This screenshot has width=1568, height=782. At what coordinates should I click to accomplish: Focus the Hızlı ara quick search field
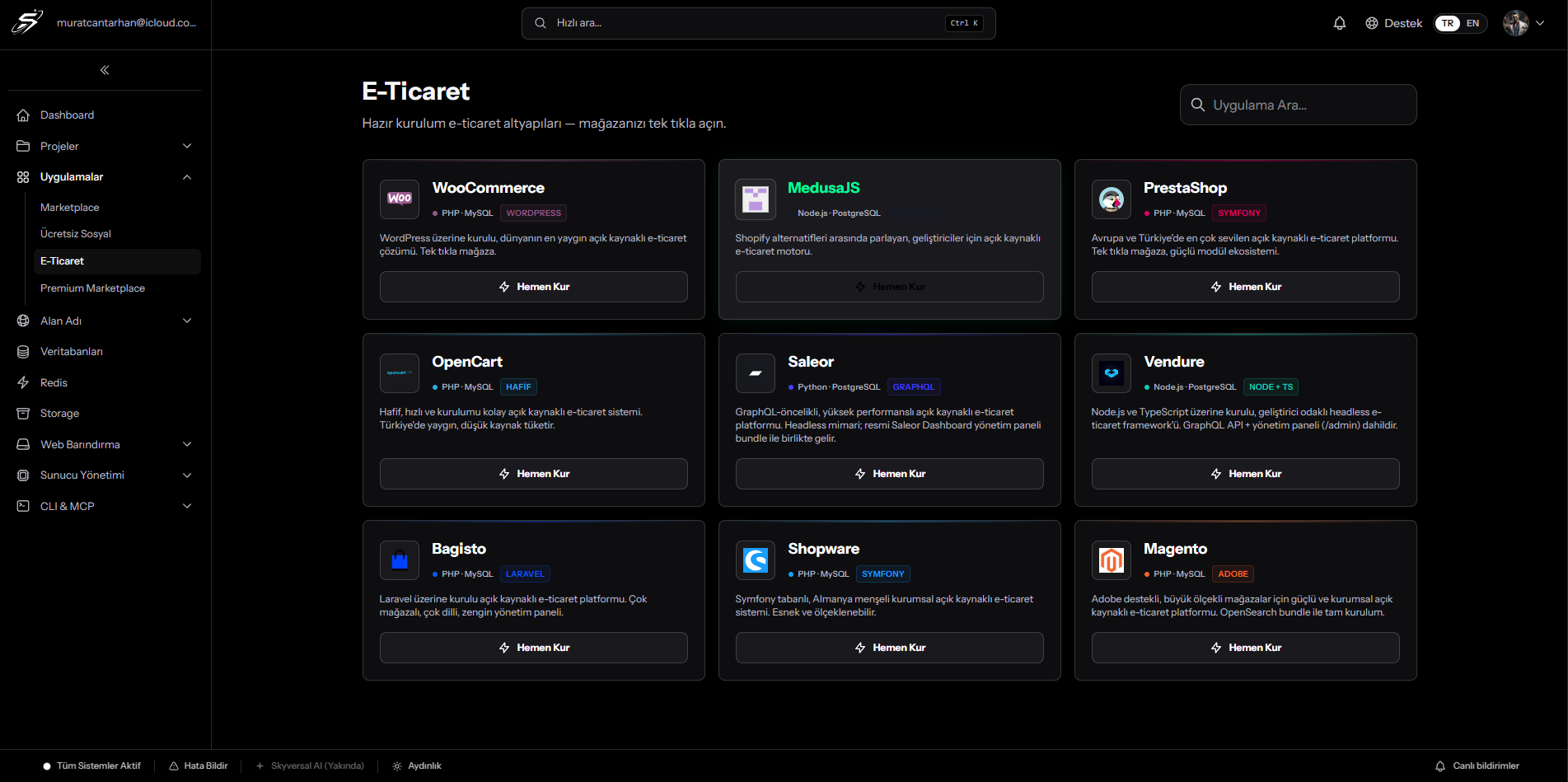[x=759, y=23]
